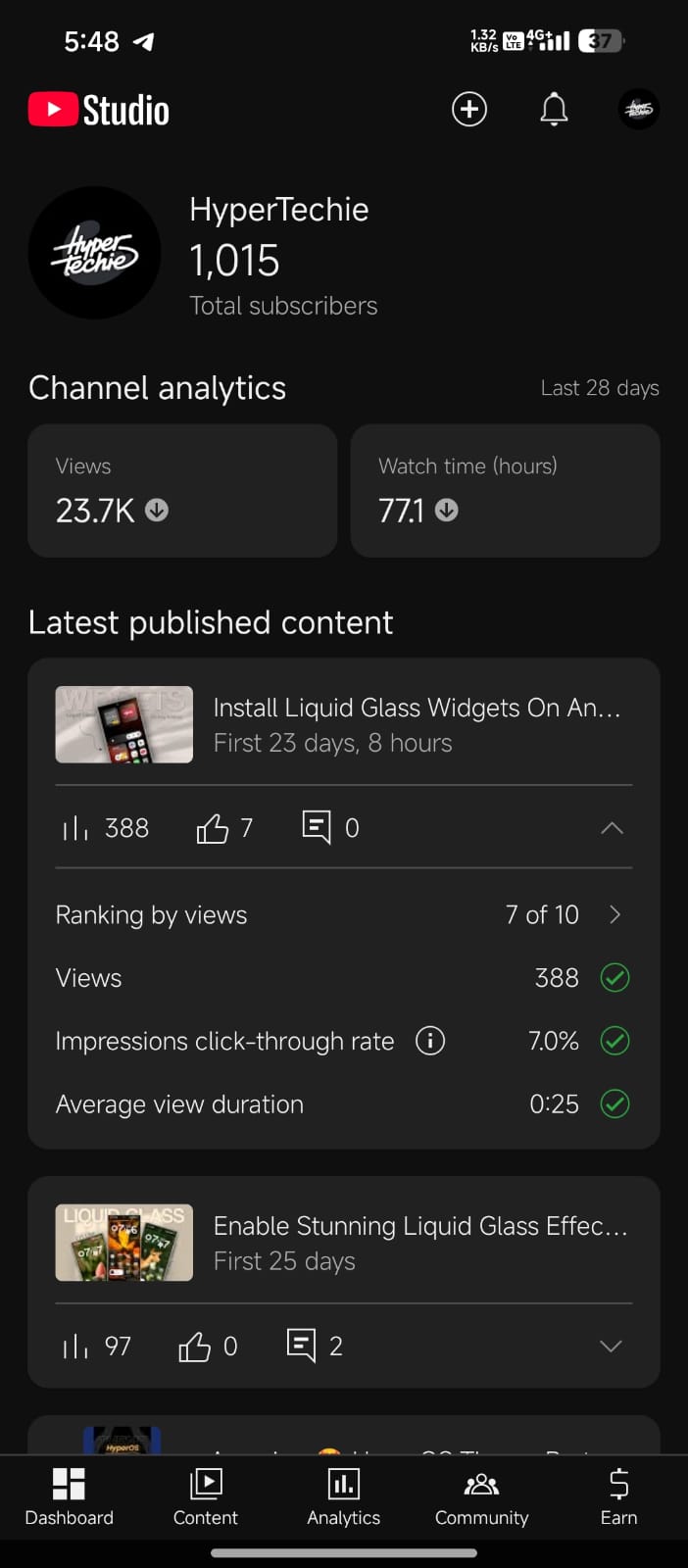Open the Watch time hours card
Viewport: 688px width, 1568px height.
pos(505,490)
